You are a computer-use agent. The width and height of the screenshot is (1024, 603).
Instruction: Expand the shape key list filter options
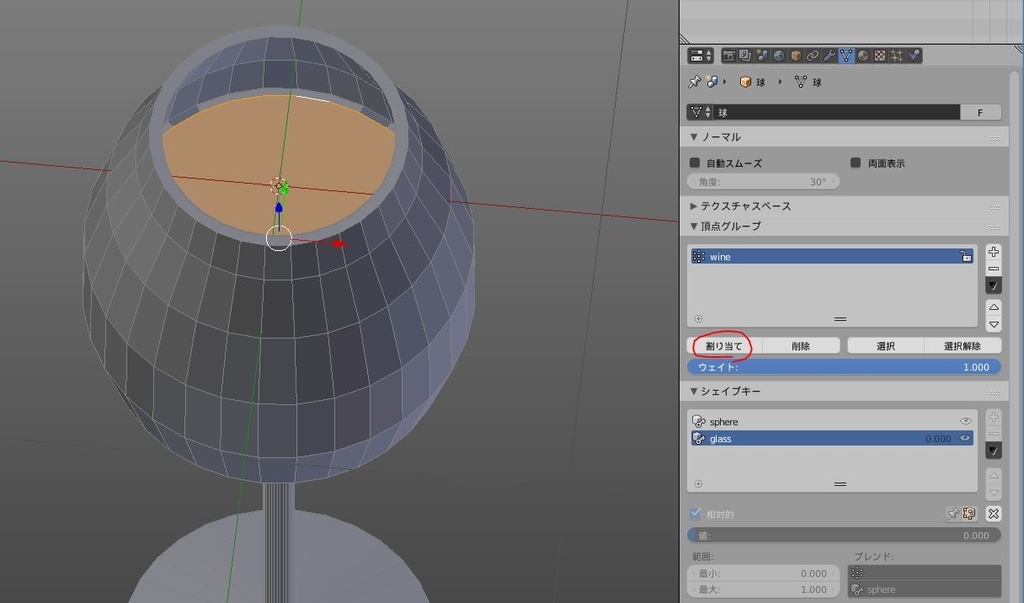click(x=698, y=484)
